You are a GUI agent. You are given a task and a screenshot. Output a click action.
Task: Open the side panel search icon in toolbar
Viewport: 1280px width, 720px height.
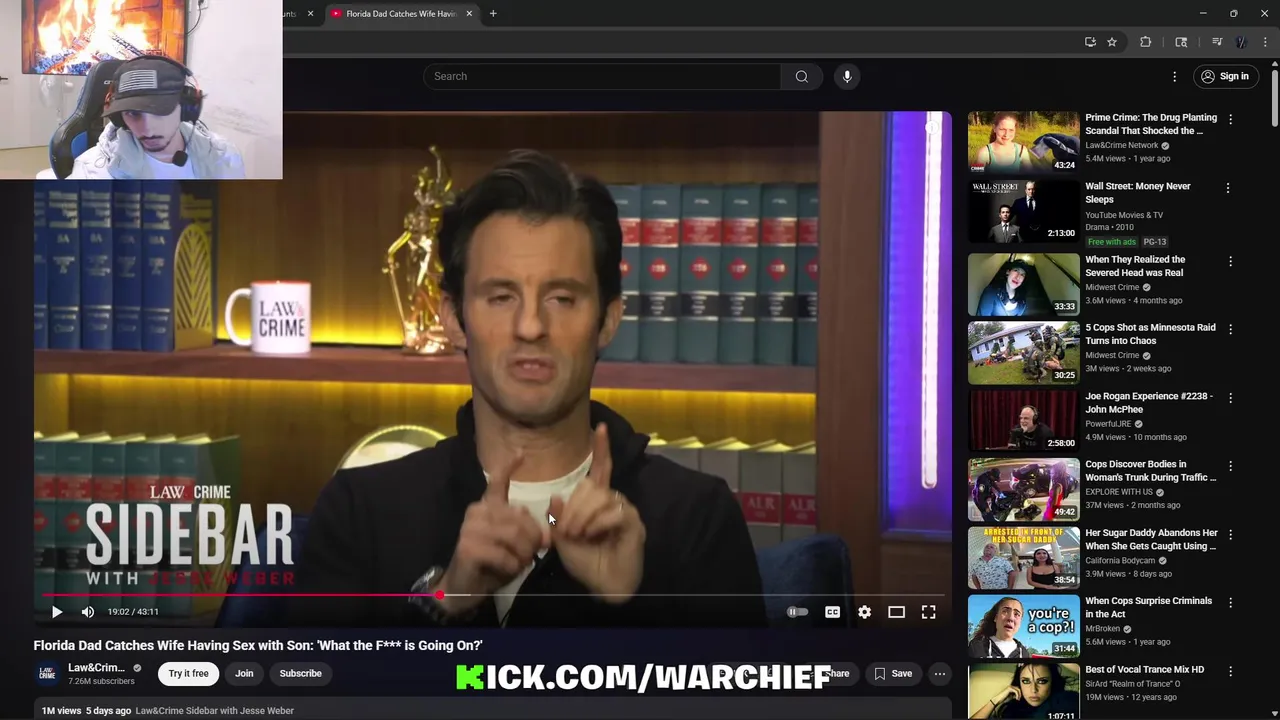[1181, 42]
